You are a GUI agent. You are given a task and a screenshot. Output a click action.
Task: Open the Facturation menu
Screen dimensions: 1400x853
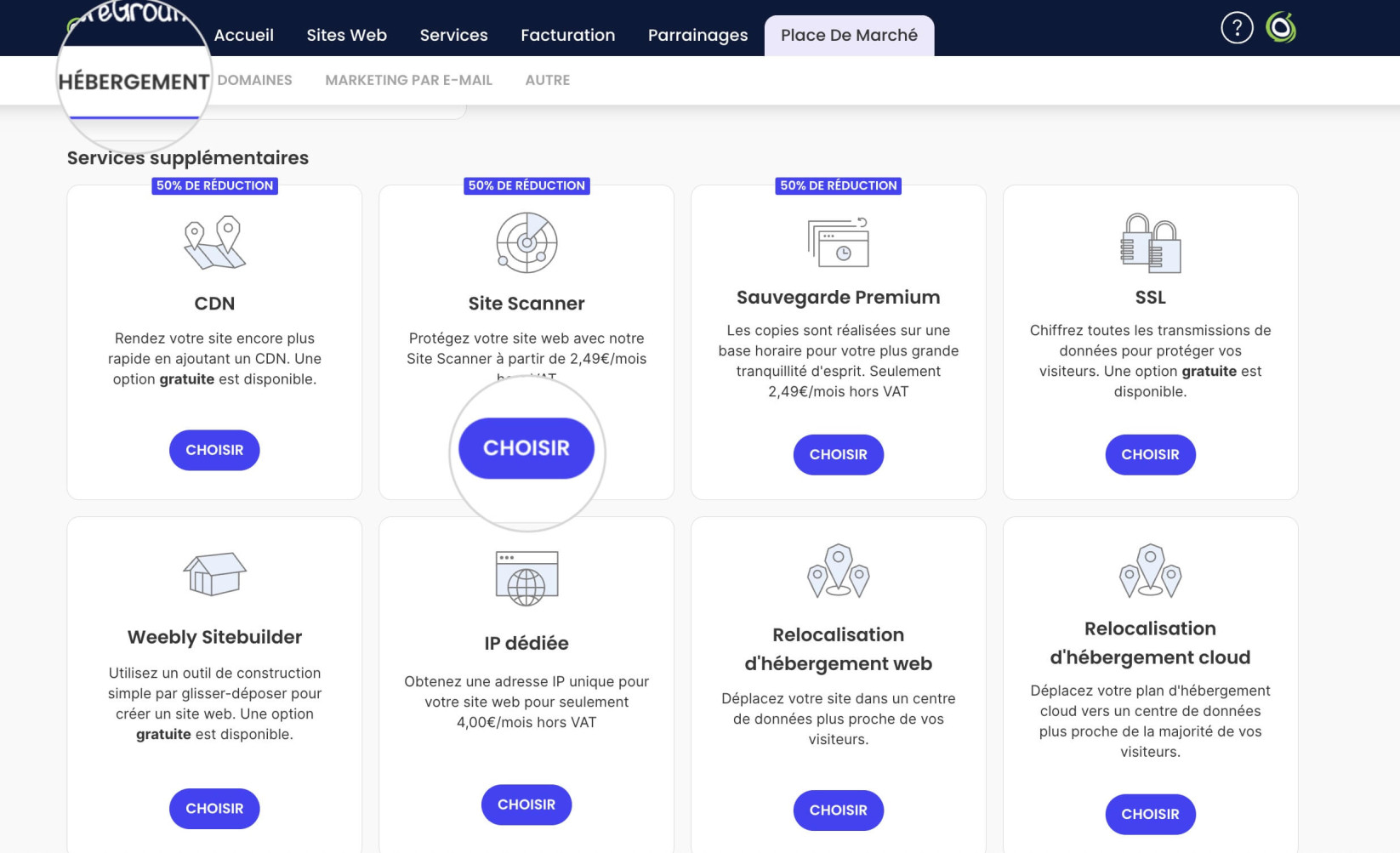pos(567,35)
